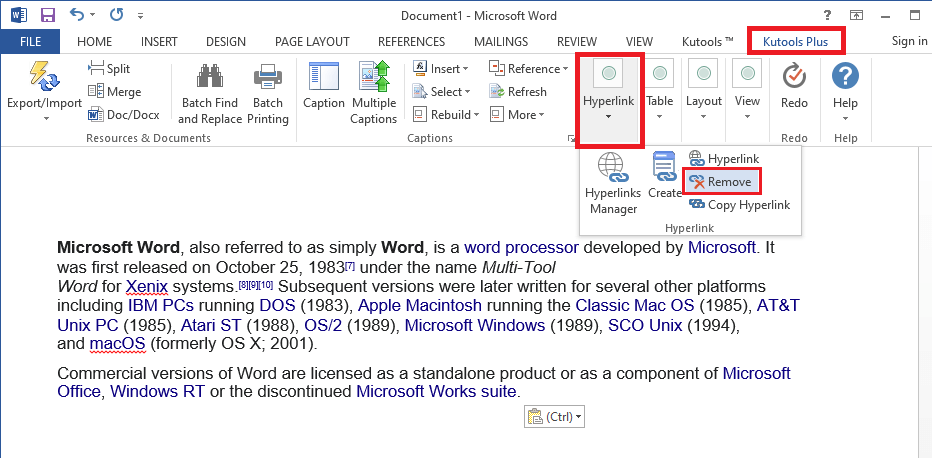Switch to the REFERENCES tab

point(411,41)
